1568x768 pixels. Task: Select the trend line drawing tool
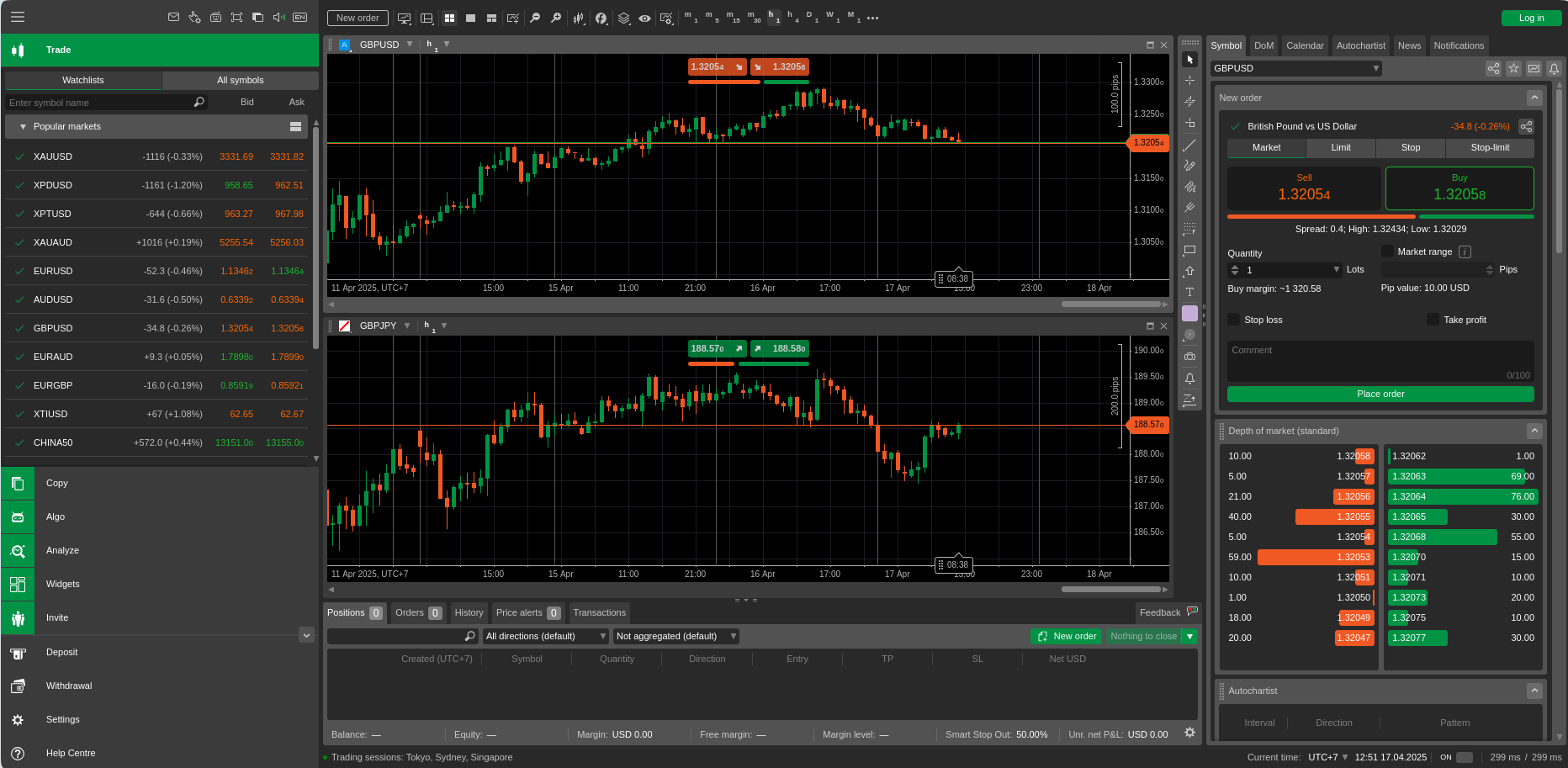pyautogui.click(x=1189, y=146)
